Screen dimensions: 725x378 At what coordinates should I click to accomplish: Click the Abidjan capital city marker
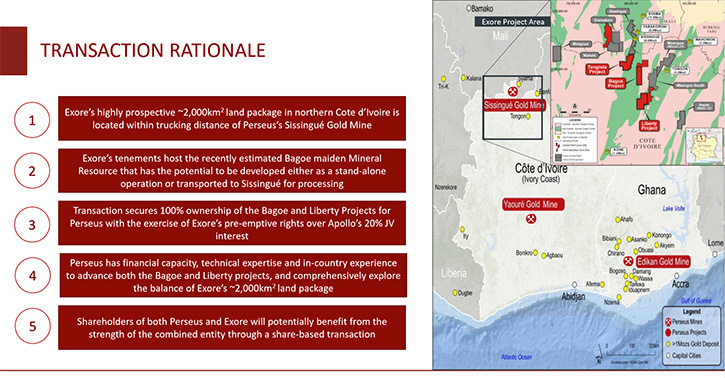tap(574, 285)
